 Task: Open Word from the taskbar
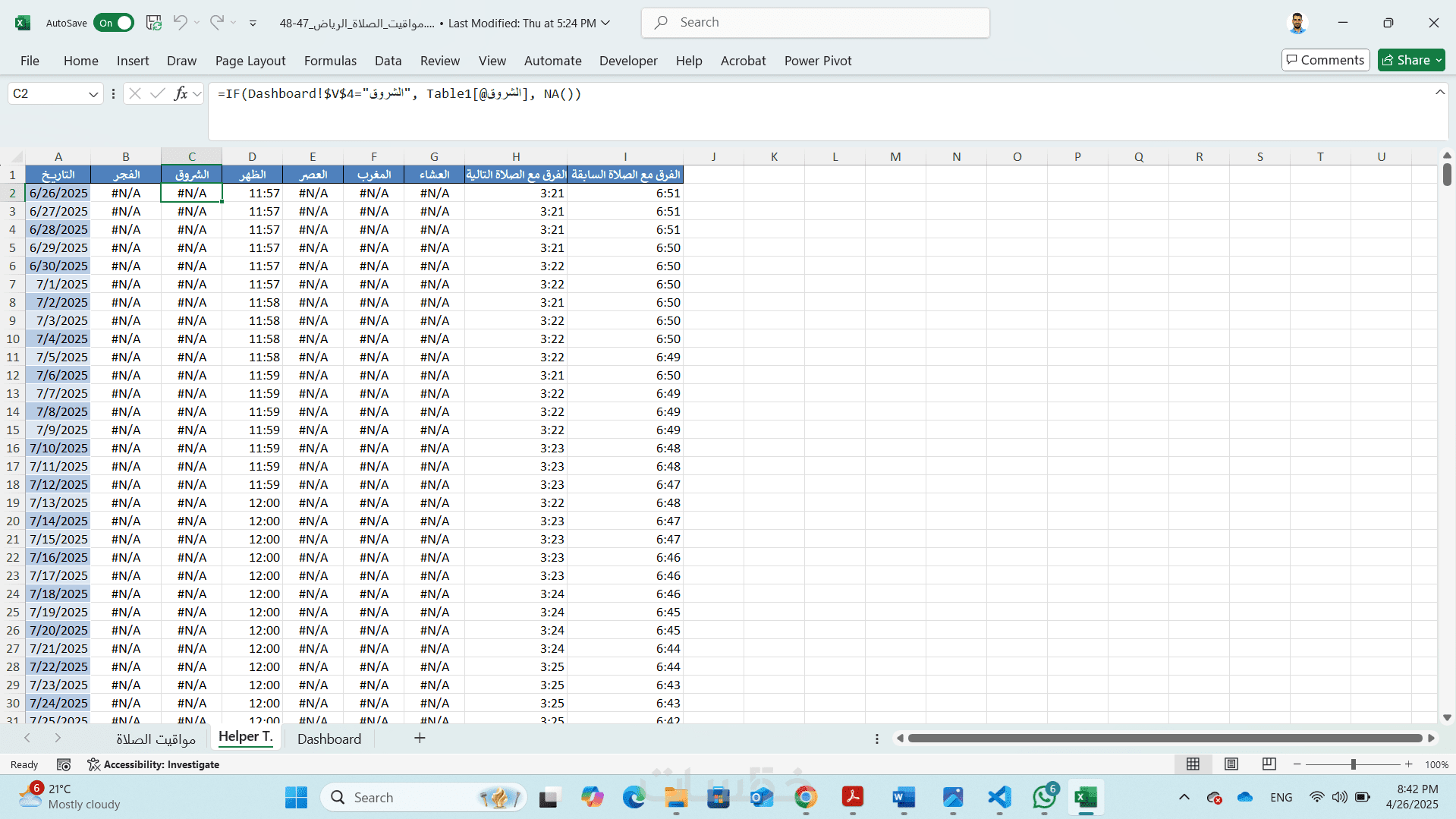click(x=903, y=797)
